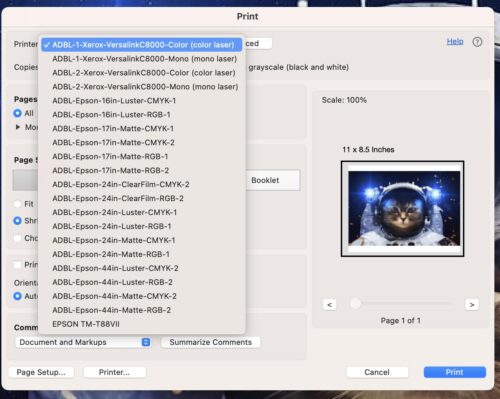
Task: Go to previous preview page arrow
Action: click(x=329, y=305)
